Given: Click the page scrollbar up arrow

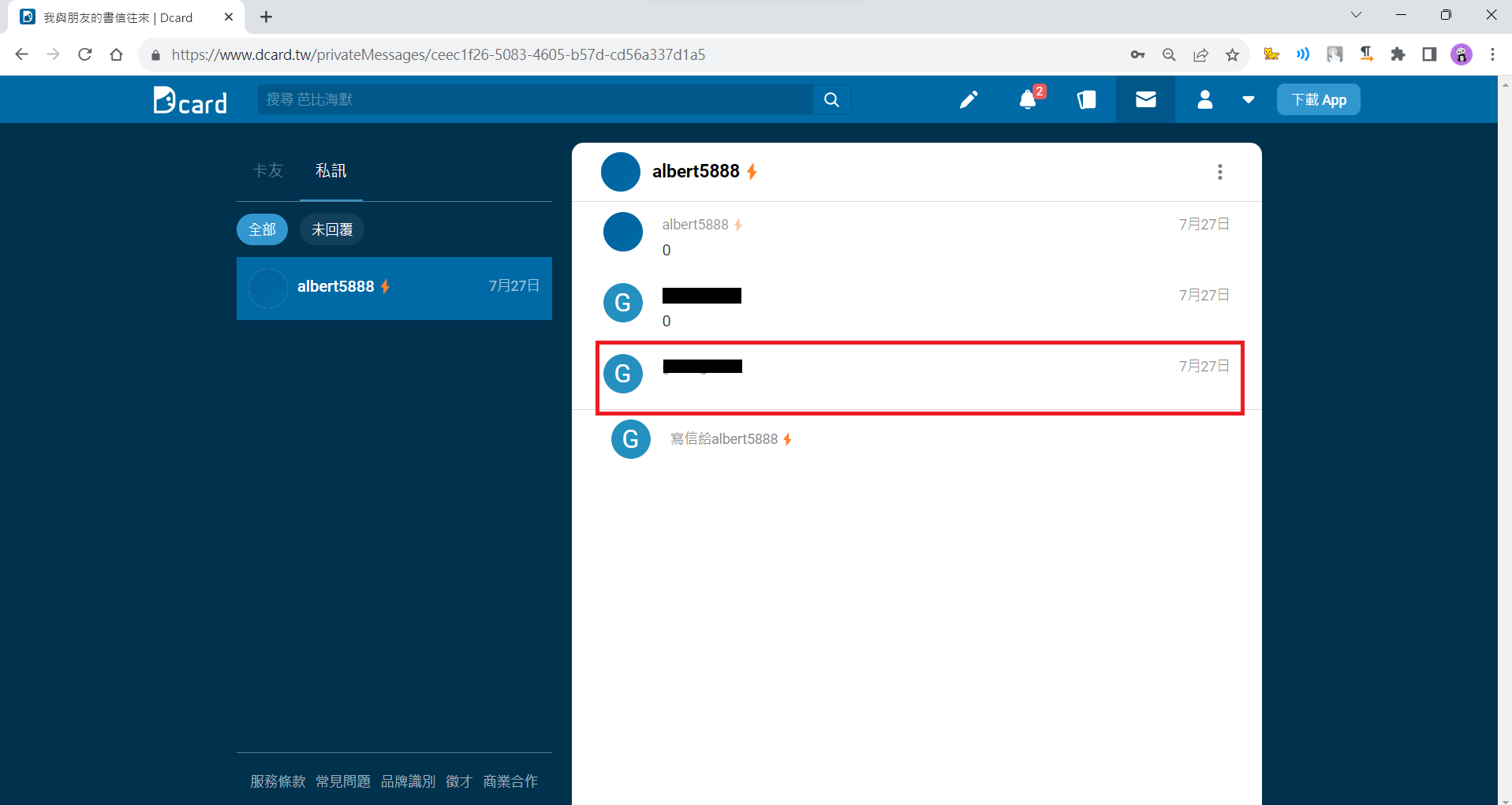Looking at the screenshot, I should tap(1505, 83).
